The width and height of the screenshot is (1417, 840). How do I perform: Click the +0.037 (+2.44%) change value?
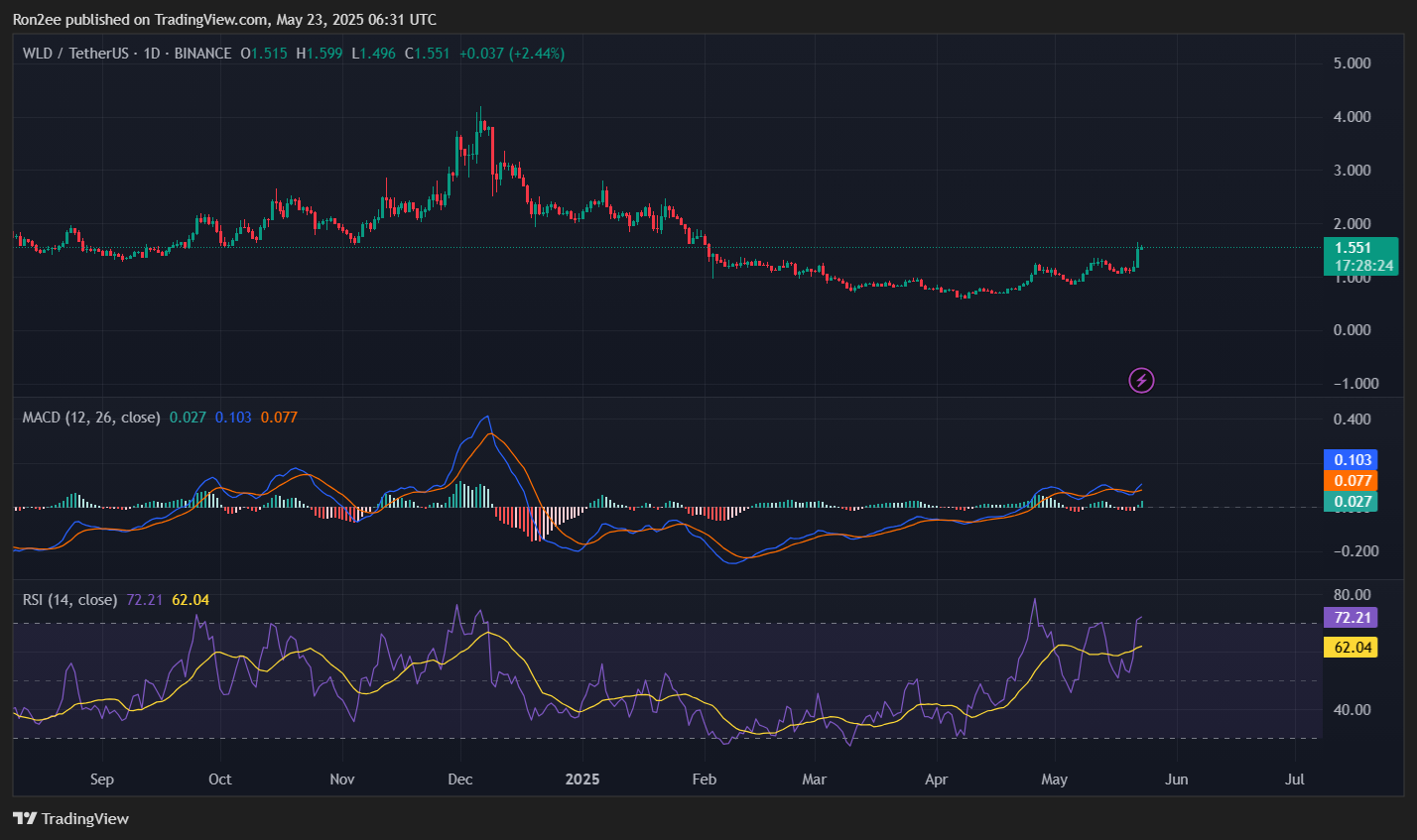pos(512,54)
